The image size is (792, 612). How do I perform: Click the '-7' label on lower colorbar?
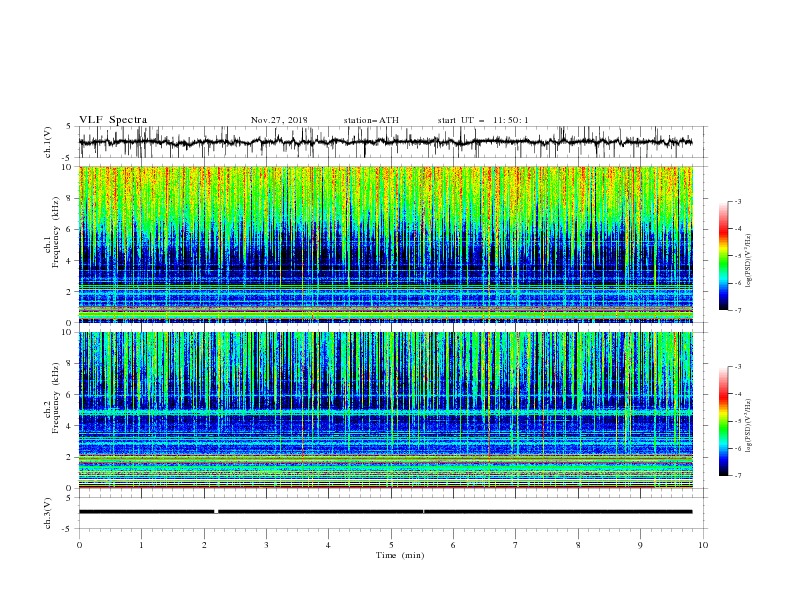click(737, 476)
